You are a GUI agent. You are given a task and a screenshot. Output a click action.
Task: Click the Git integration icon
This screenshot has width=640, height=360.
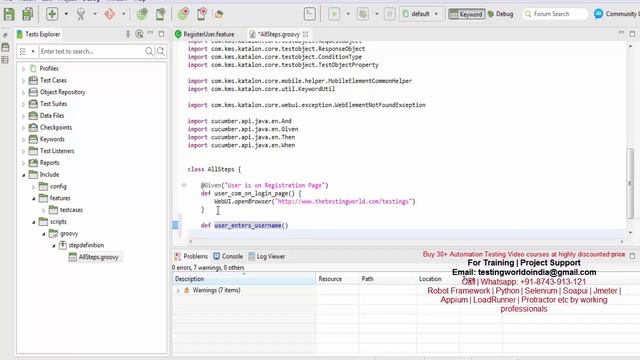[x=109, y=14]
